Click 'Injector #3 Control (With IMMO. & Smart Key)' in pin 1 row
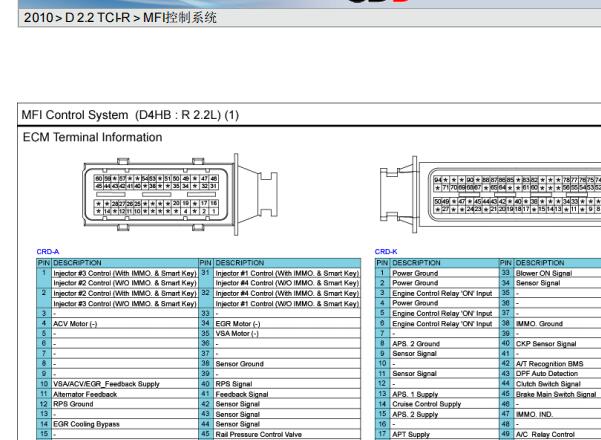The height and width of the screenshot is (440, 601). (x=125, y=273)
